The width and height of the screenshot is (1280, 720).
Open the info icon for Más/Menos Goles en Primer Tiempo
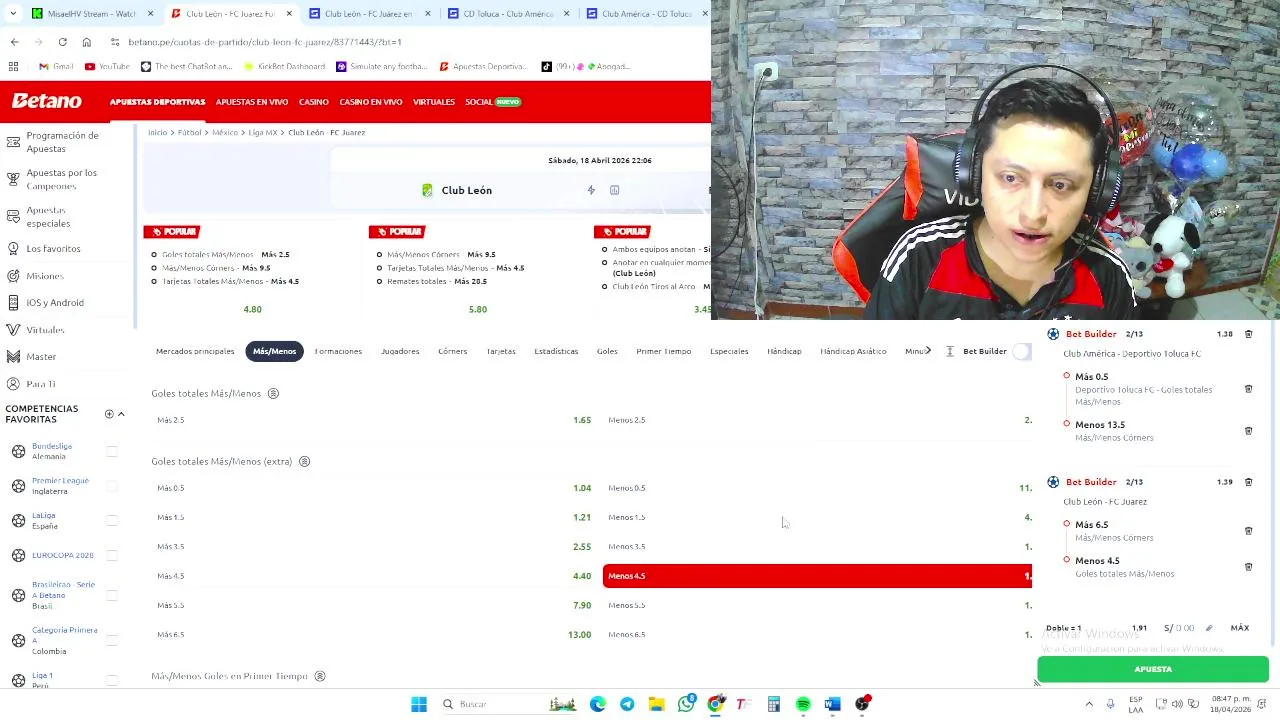[320, 677]
